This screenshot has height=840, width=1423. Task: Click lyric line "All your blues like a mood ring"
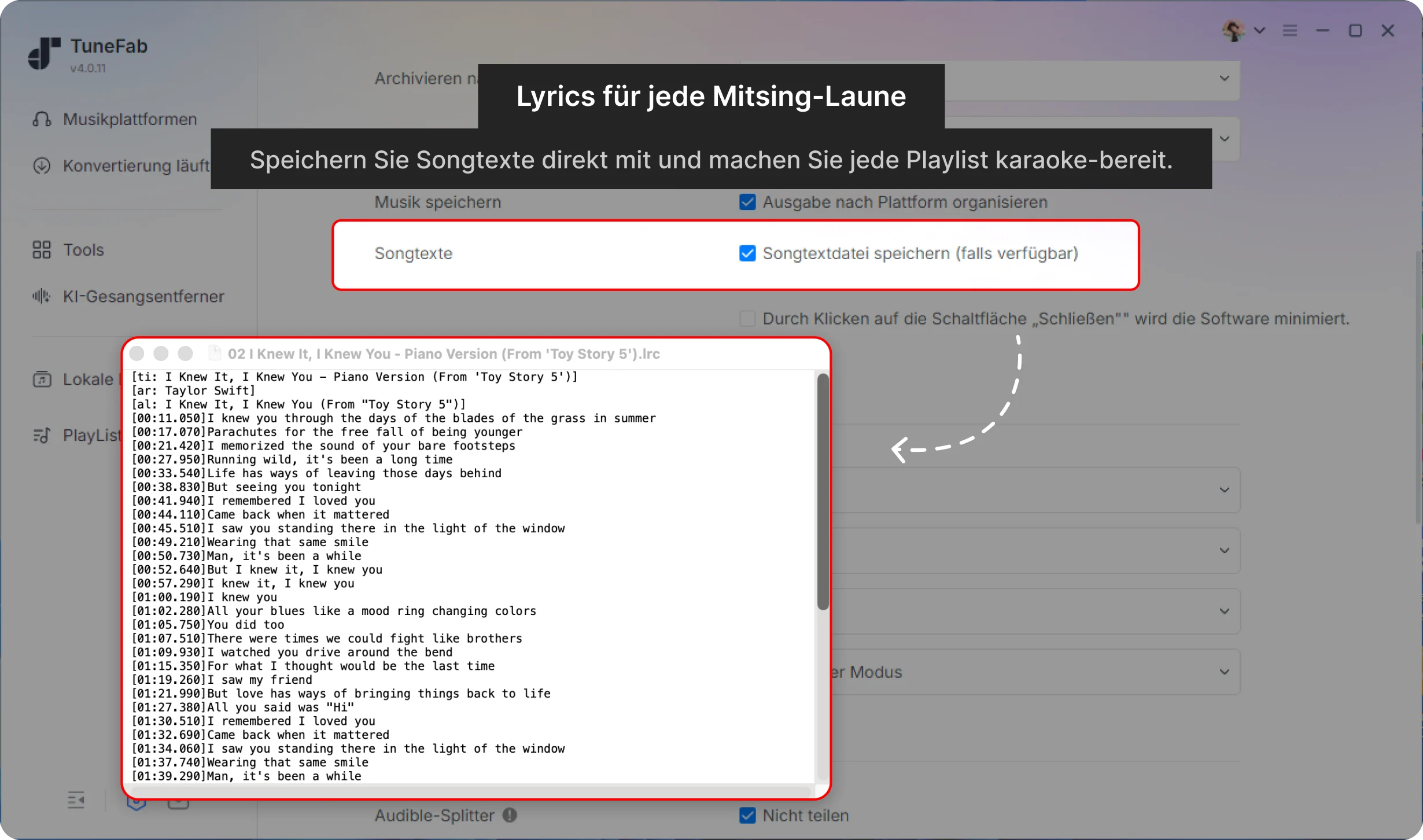click(334, 611)
